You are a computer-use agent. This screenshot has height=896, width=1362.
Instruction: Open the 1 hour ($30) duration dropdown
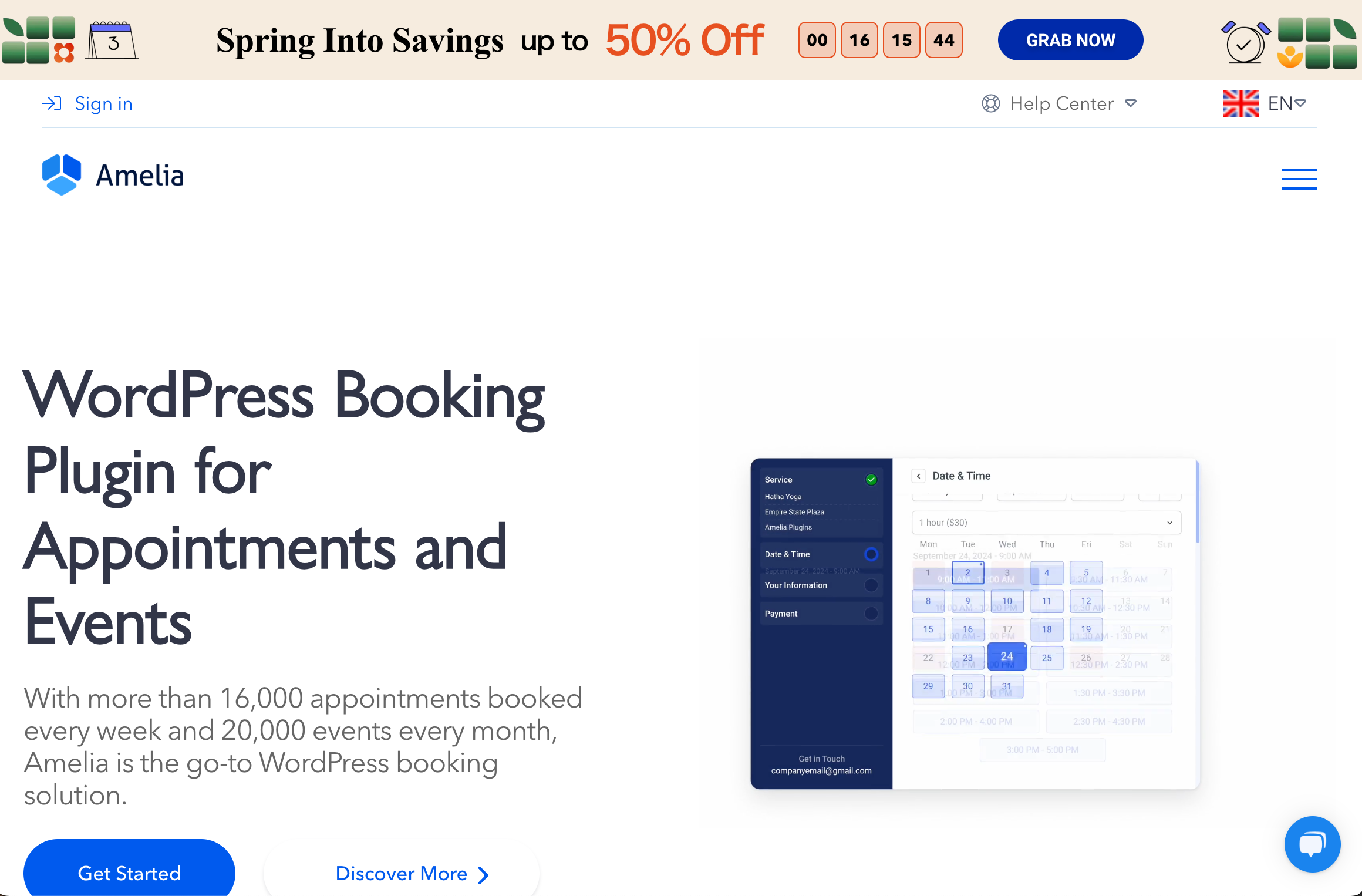(1046, 523)
